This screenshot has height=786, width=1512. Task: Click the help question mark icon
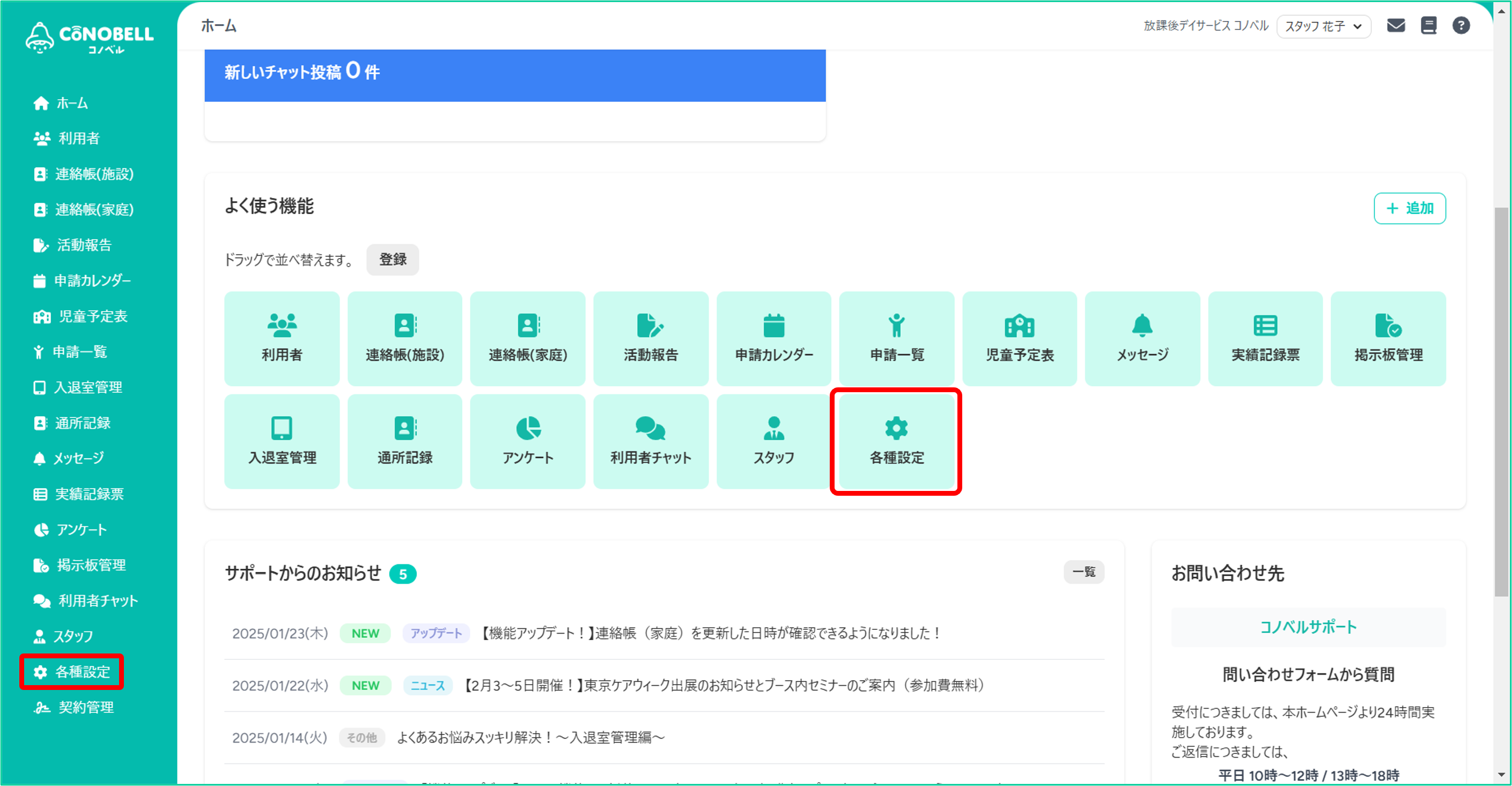coord(1461,26)
